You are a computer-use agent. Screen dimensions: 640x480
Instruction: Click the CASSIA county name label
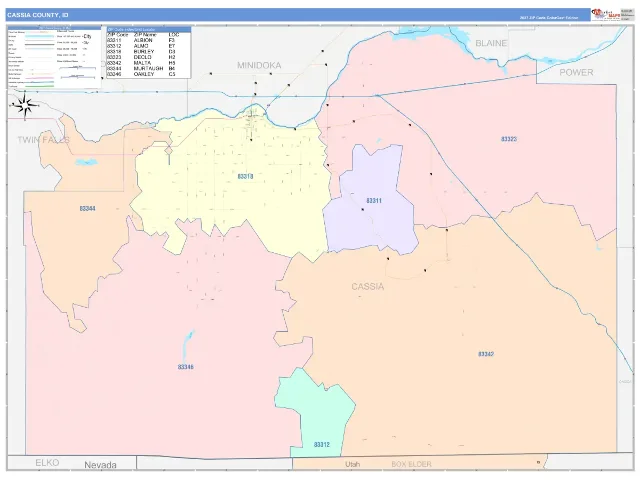[368, 287]
